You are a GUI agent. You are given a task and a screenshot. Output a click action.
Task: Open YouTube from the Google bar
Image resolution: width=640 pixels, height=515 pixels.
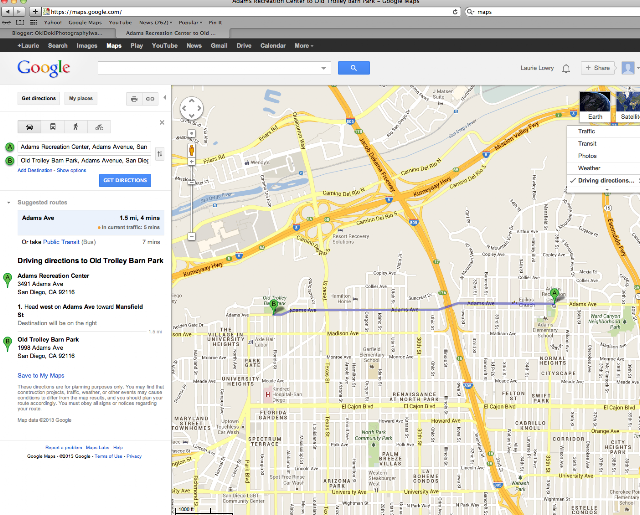coord(164,46)
